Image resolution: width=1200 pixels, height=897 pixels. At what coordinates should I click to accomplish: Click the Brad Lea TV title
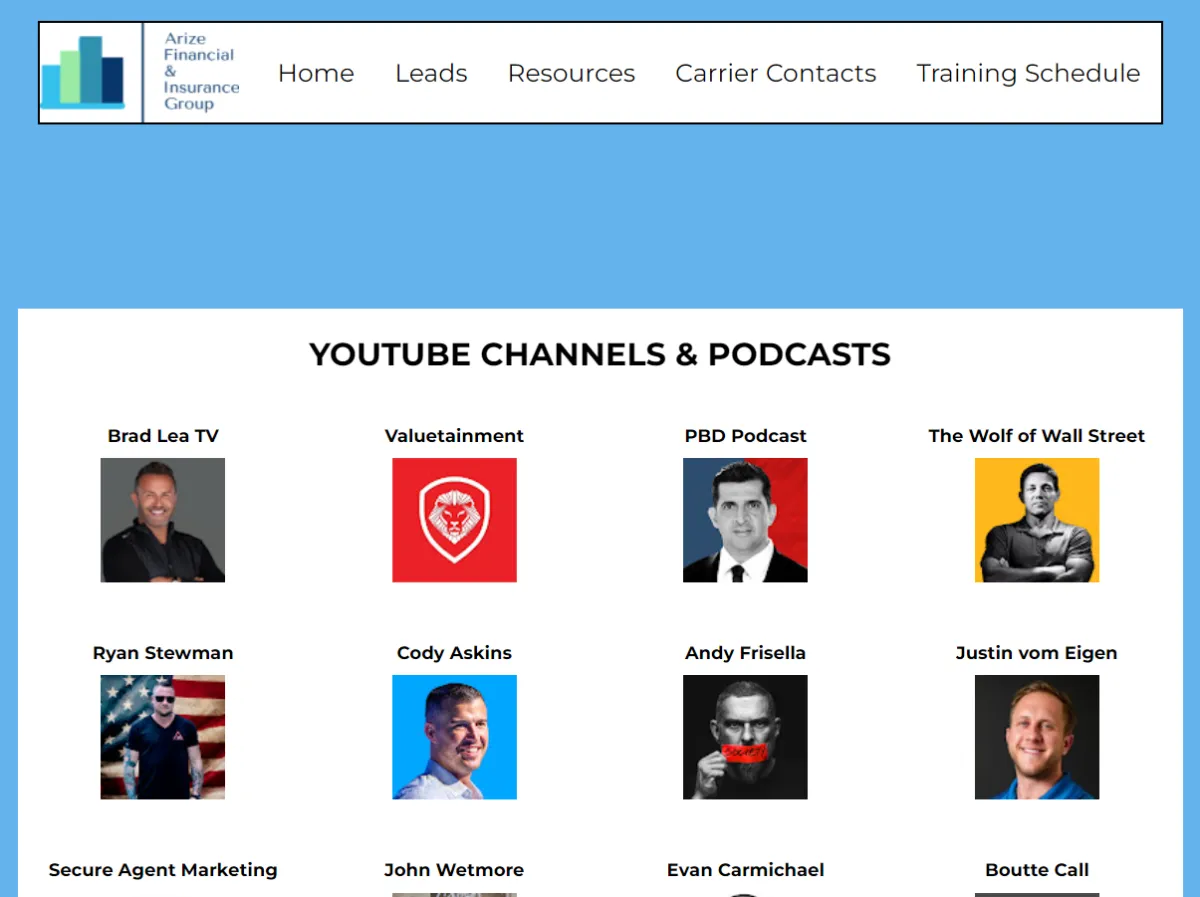click(x=163, y=436)
